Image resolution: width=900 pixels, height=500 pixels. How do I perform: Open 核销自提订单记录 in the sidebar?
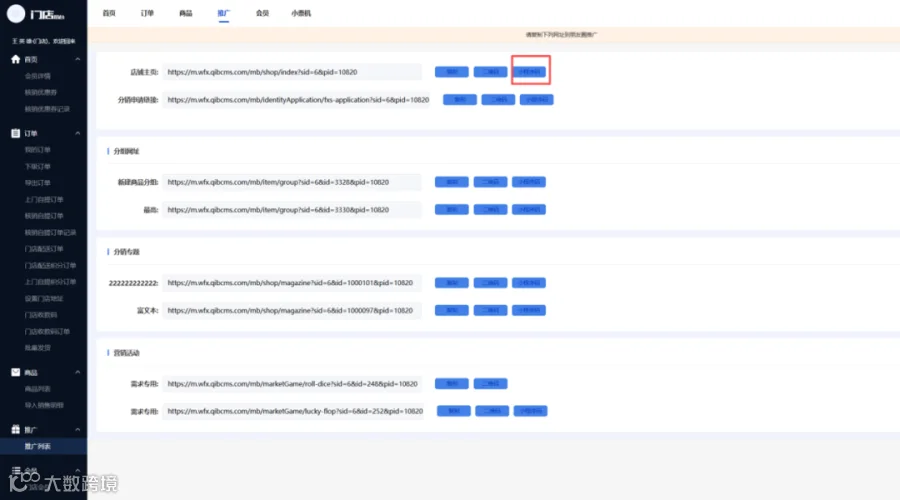pyautogui.click(x=51, y=232)
